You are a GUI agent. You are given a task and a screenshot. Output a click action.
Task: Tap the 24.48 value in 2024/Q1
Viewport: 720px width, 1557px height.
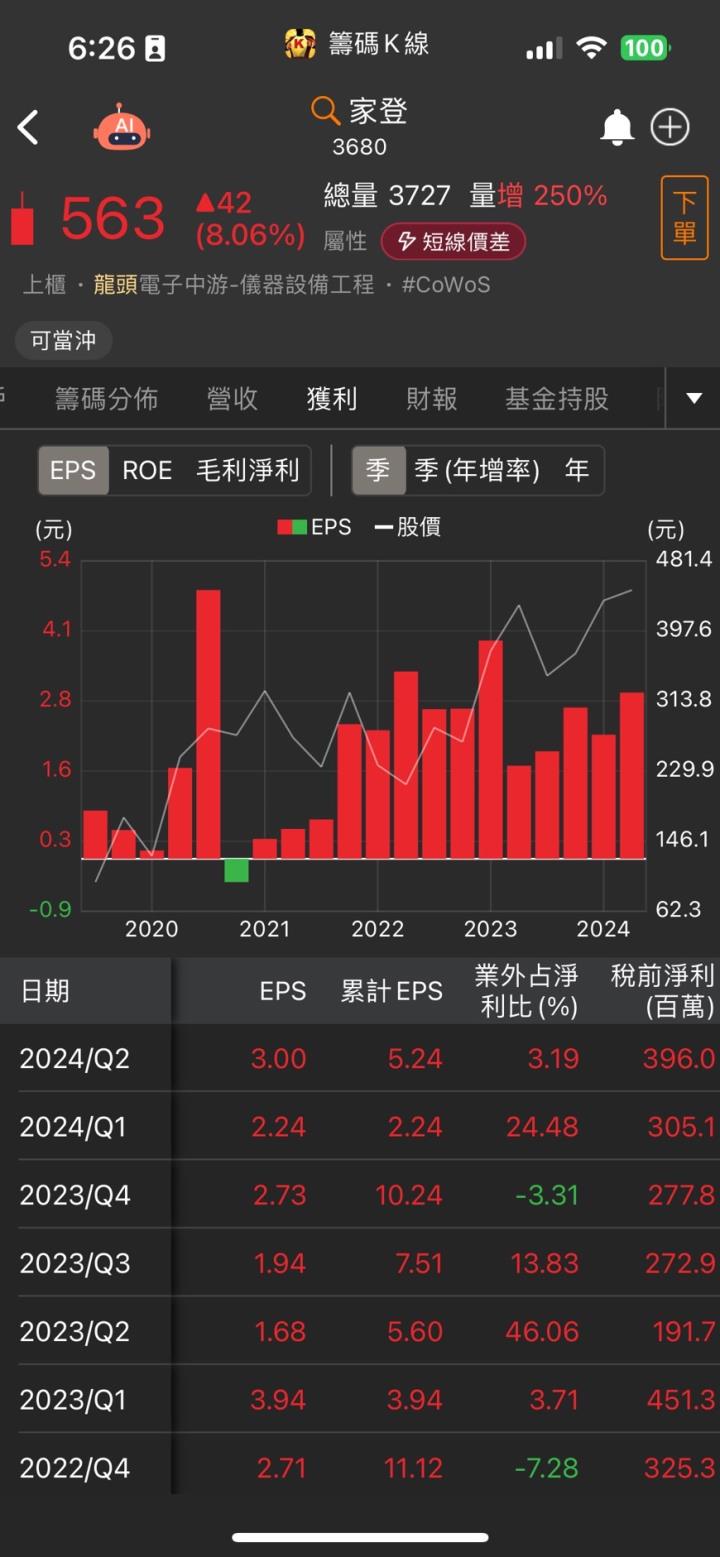point(542,1127)
